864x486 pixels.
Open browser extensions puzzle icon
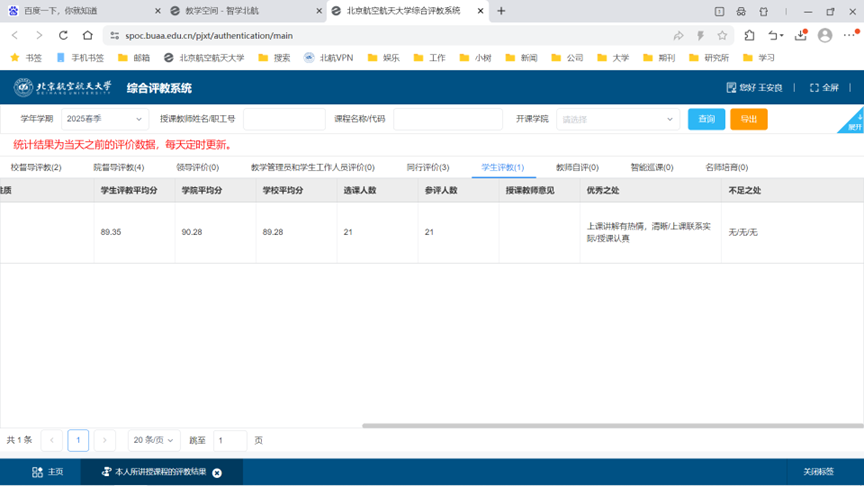(749, 35)
